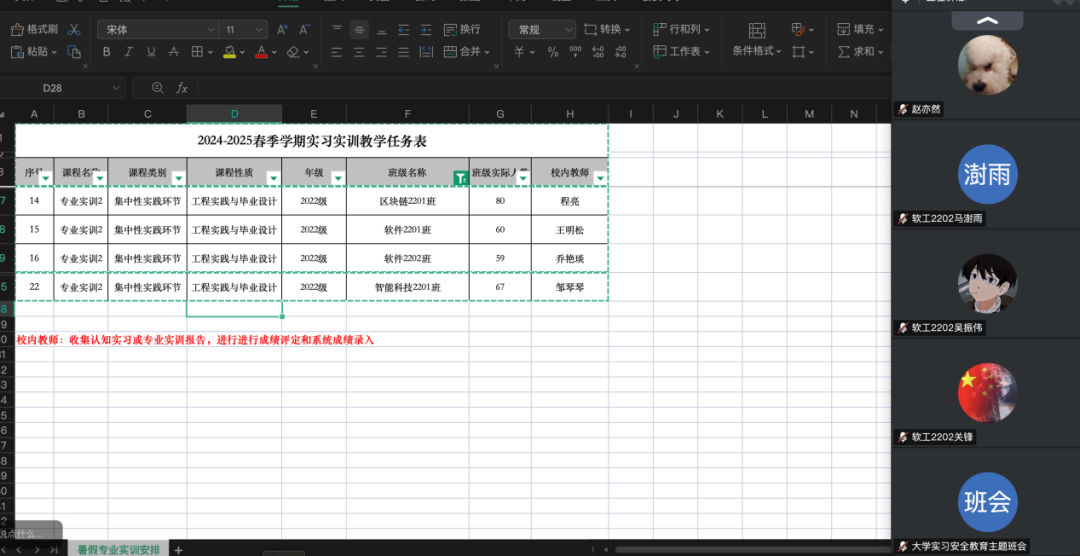This screenshot has width=1080, height=556.
Task: Open the 宋体 font name dropdown
Action: click(211, 30)
